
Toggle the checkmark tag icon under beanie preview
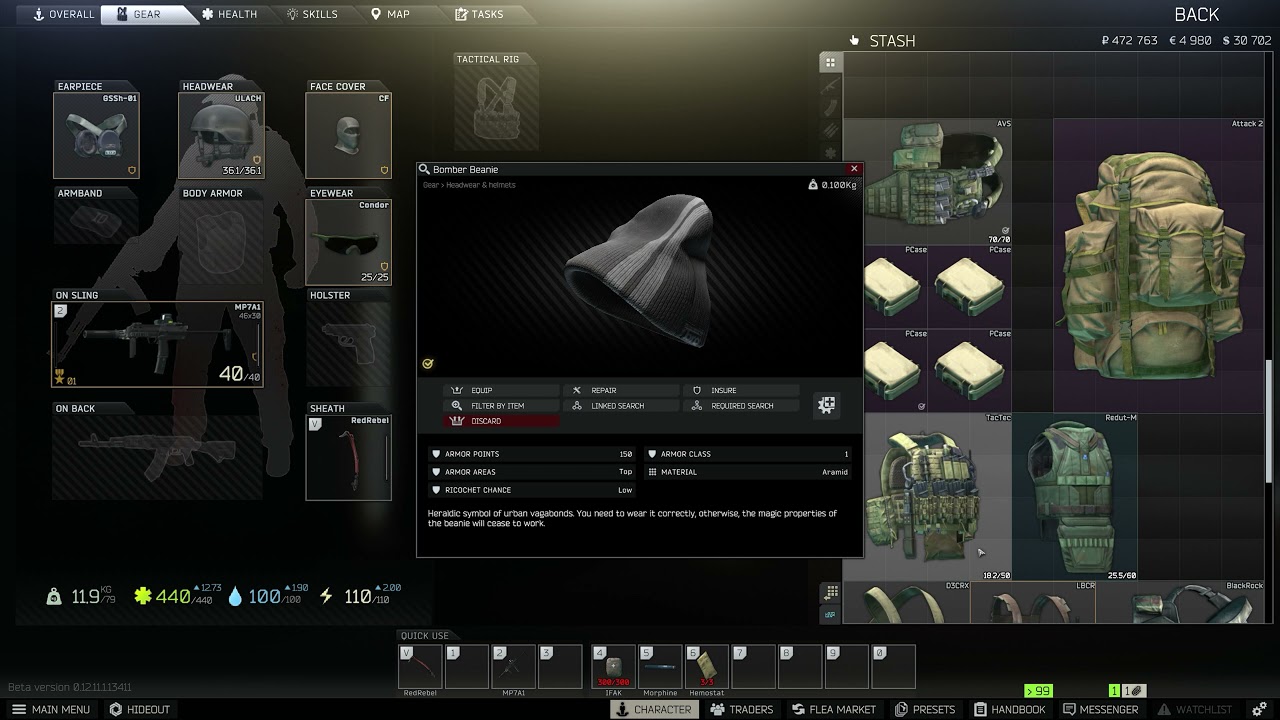[428, 364]
